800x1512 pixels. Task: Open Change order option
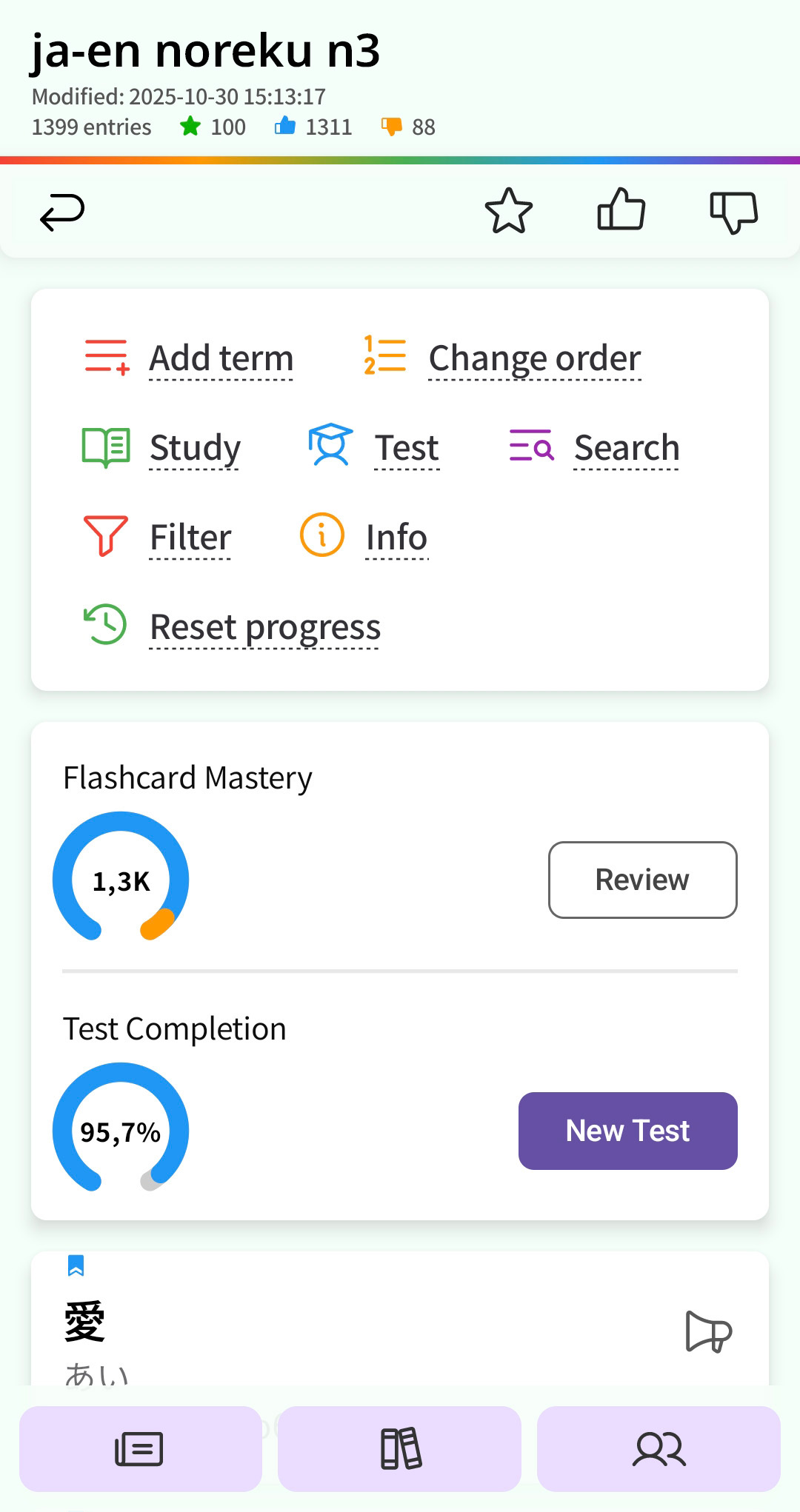[534, 358]
